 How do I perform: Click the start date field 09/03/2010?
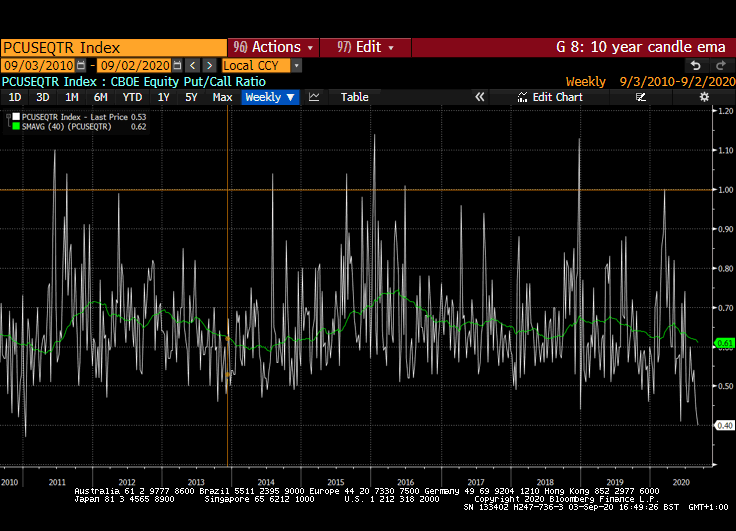39,65
